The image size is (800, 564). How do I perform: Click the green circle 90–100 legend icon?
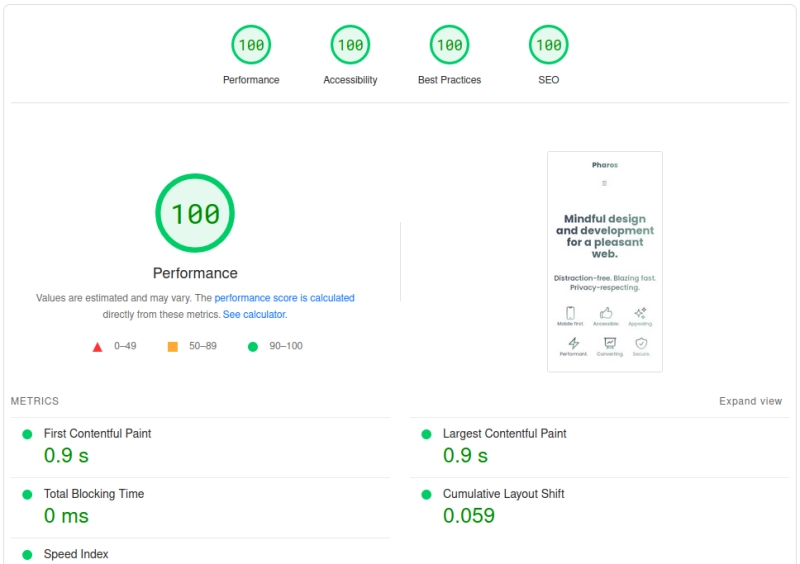tap(253, 347)
